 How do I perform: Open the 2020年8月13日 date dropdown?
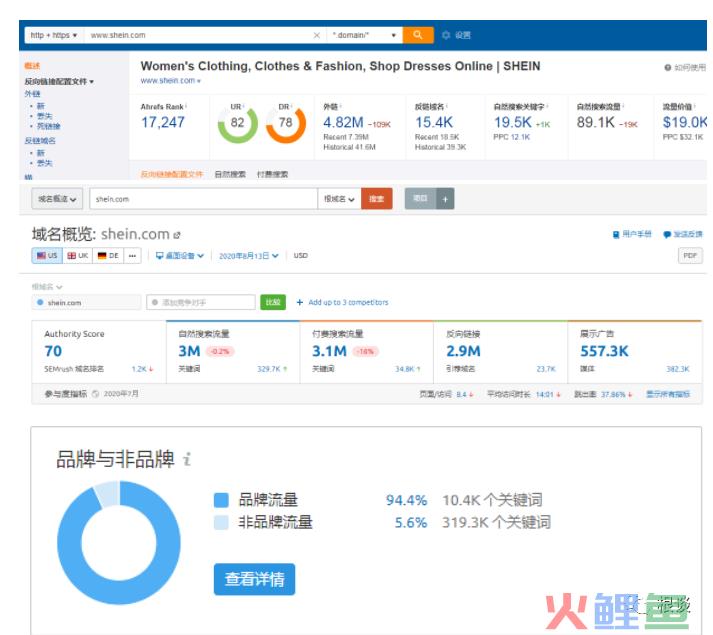[x=249, y=256]
